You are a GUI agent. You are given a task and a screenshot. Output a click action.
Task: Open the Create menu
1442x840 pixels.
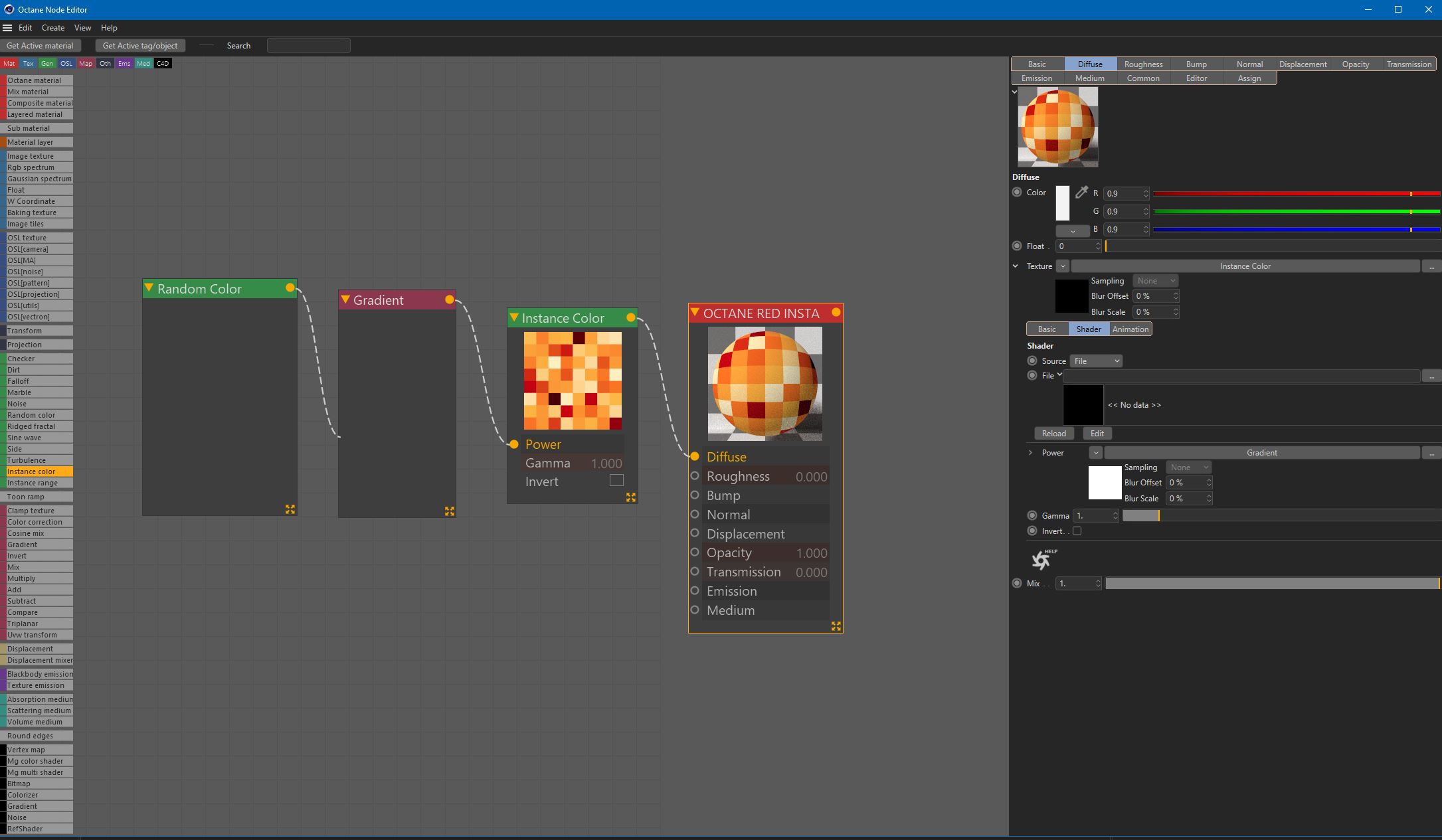point(52,28)
